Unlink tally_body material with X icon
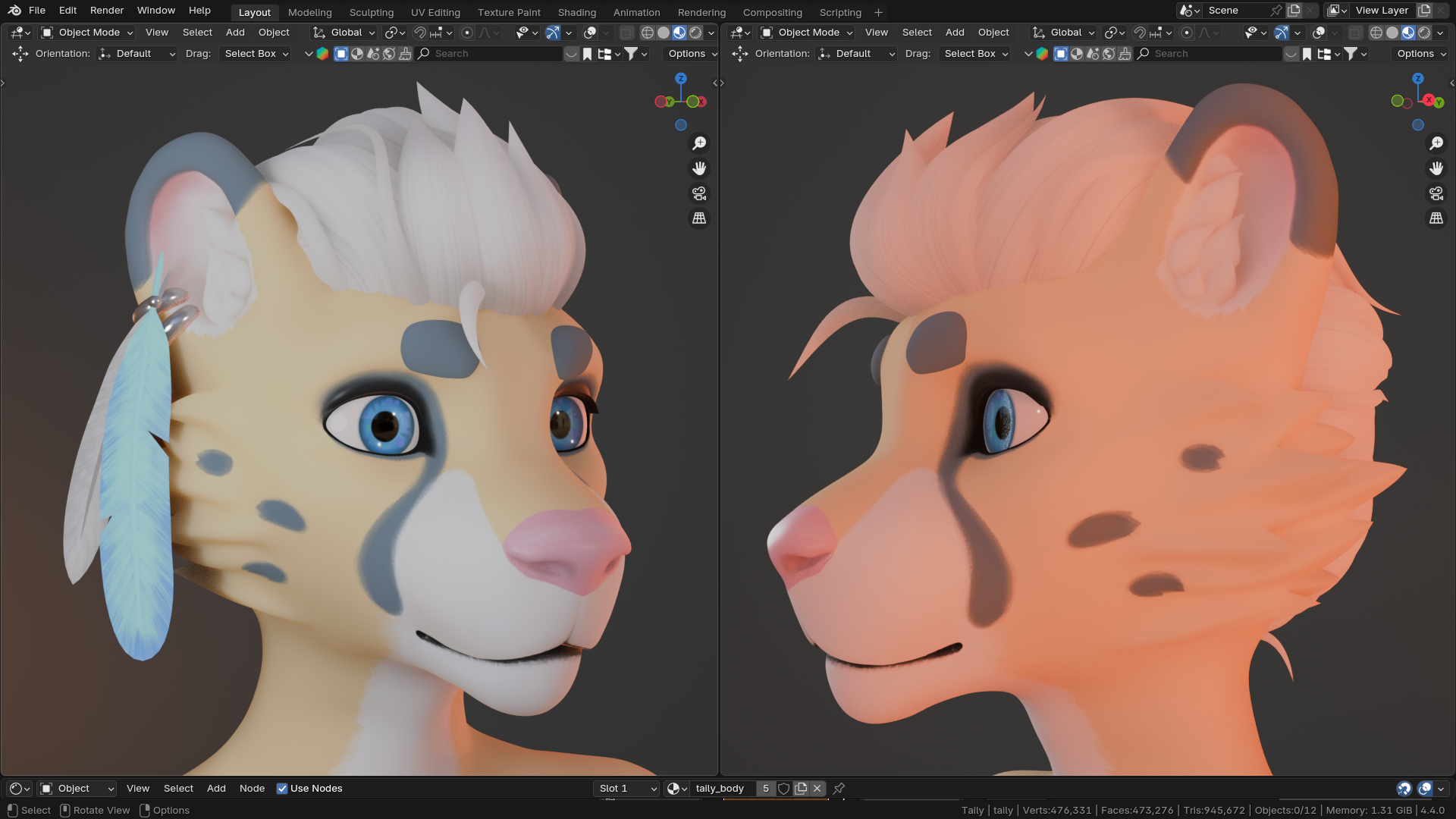The image size is (1456, 819). [817, 789]
